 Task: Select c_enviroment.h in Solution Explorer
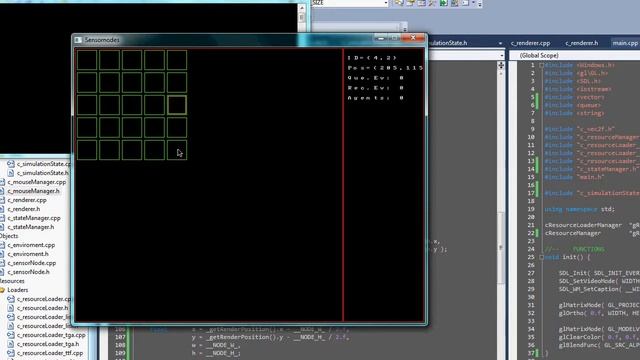click(x=28, y=254)
